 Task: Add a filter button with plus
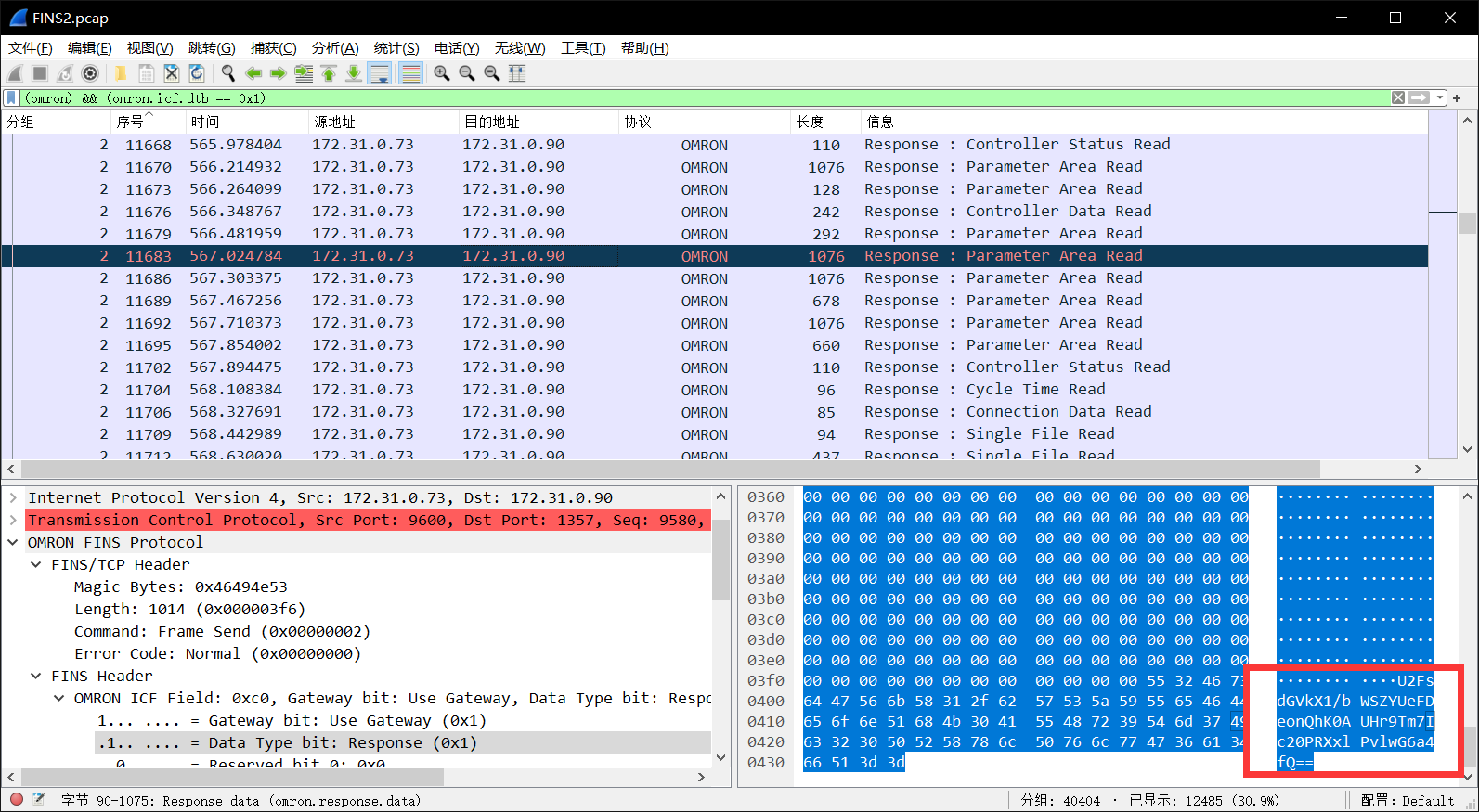(x=1457, y=97)
